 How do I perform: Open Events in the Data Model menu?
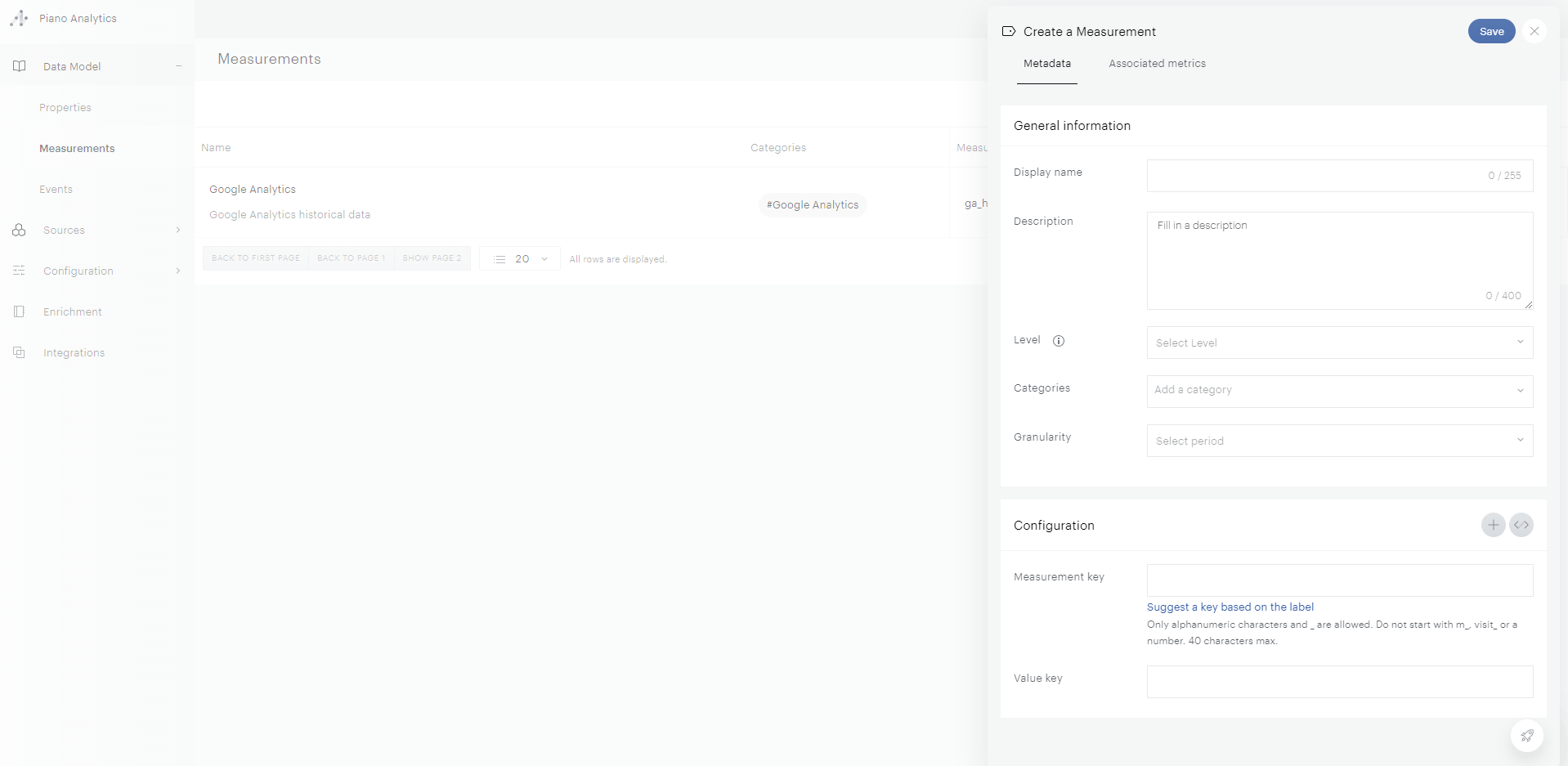[x=56, y=190]
